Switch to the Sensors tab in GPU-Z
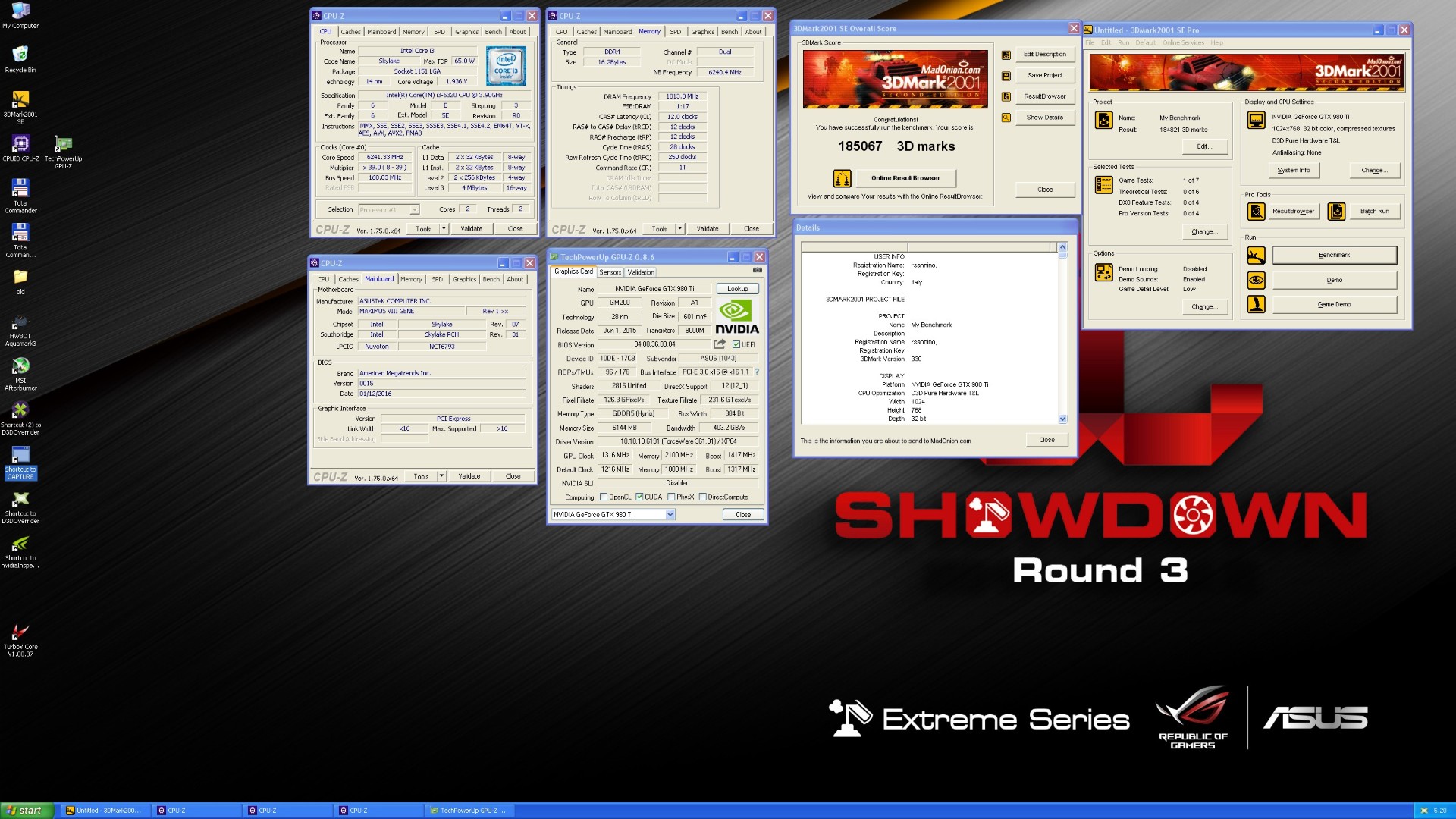 click(x=610, y=272)
